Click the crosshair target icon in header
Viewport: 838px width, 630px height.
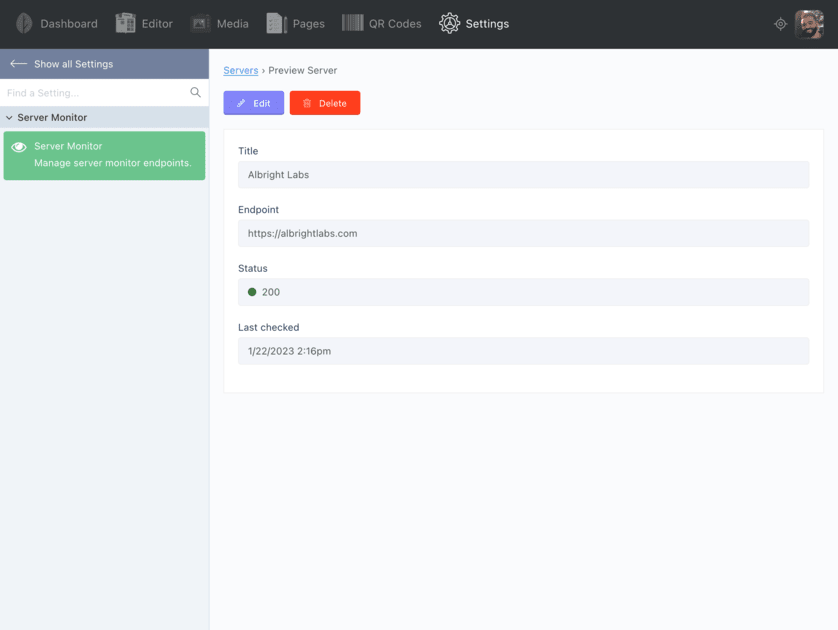[x=780, y=24]
